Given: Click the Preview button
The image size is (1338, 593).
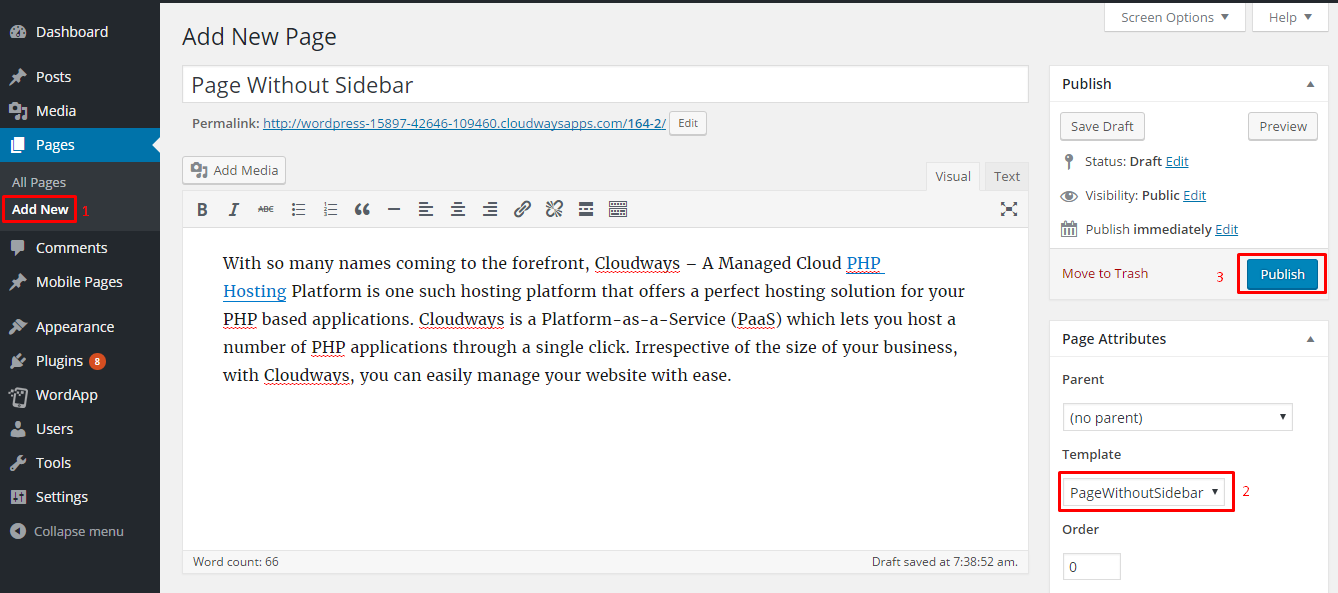Looking at the screenshot, I should click(x=1283, y=126).
